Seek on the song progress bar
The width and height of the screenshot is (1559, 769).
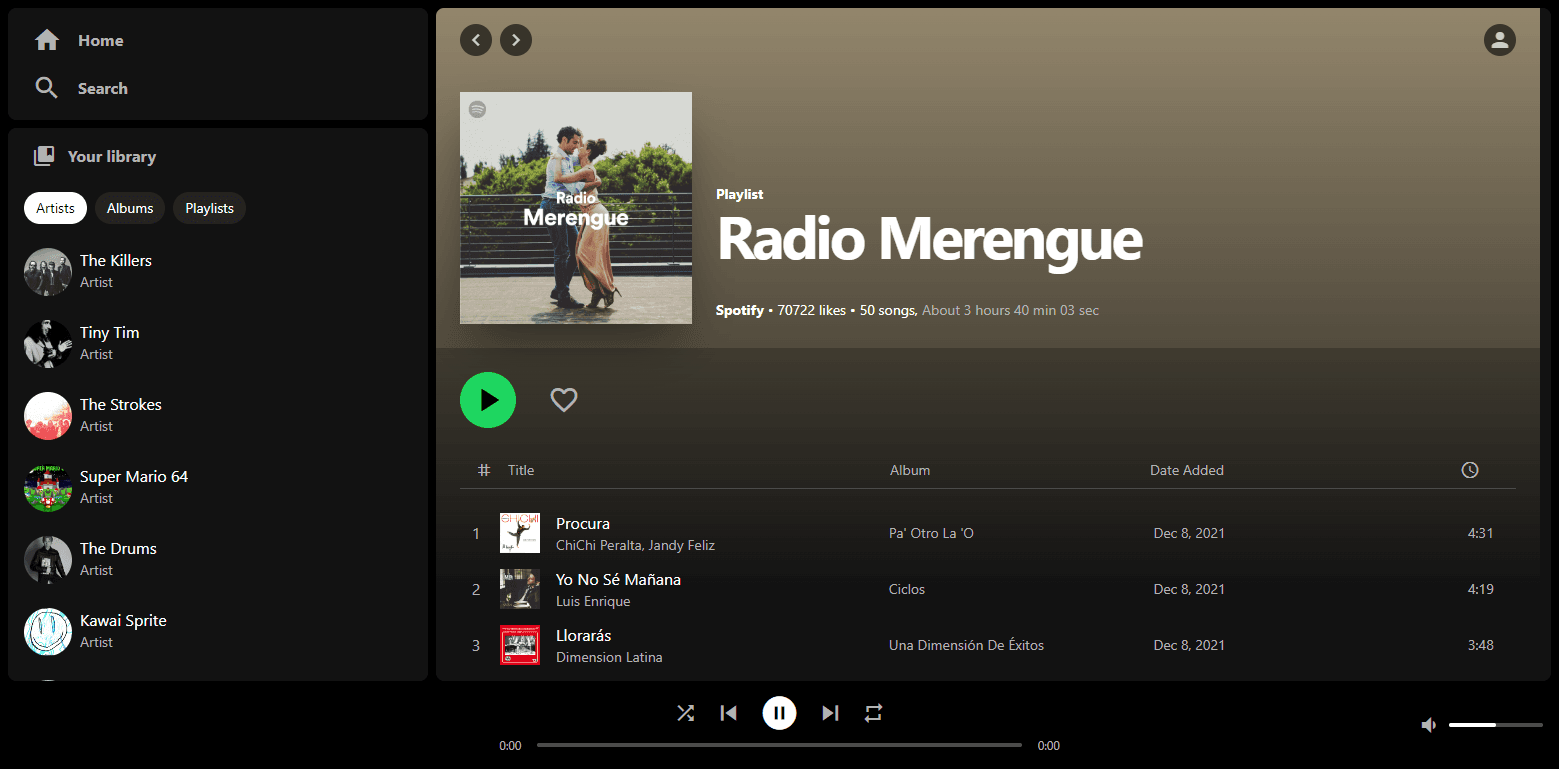coord(779,745)
